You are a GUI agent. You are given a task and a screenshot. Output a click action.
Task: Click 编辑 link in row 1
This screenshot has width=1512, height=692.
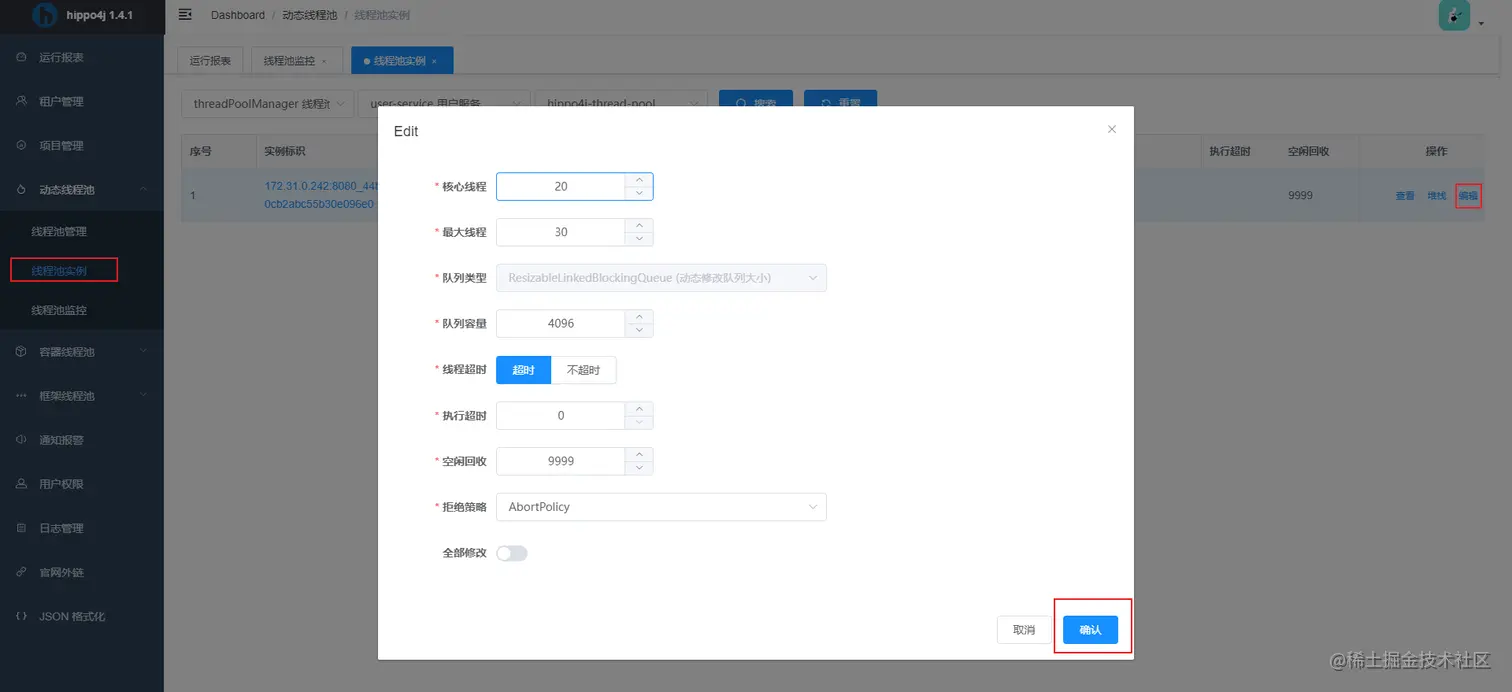[1468, 196]
